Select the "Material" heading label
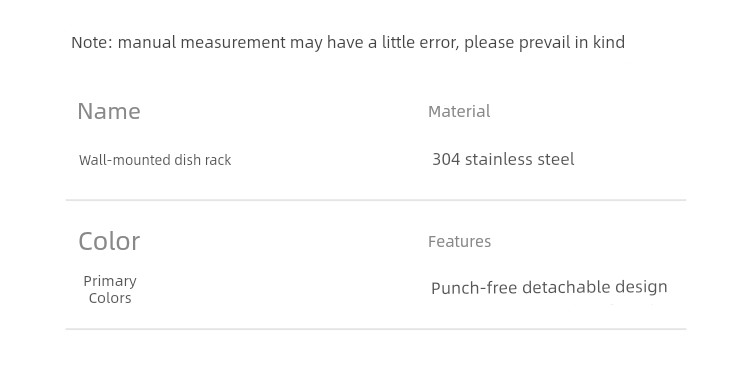 pyautogui.click(x=459, y=111)
